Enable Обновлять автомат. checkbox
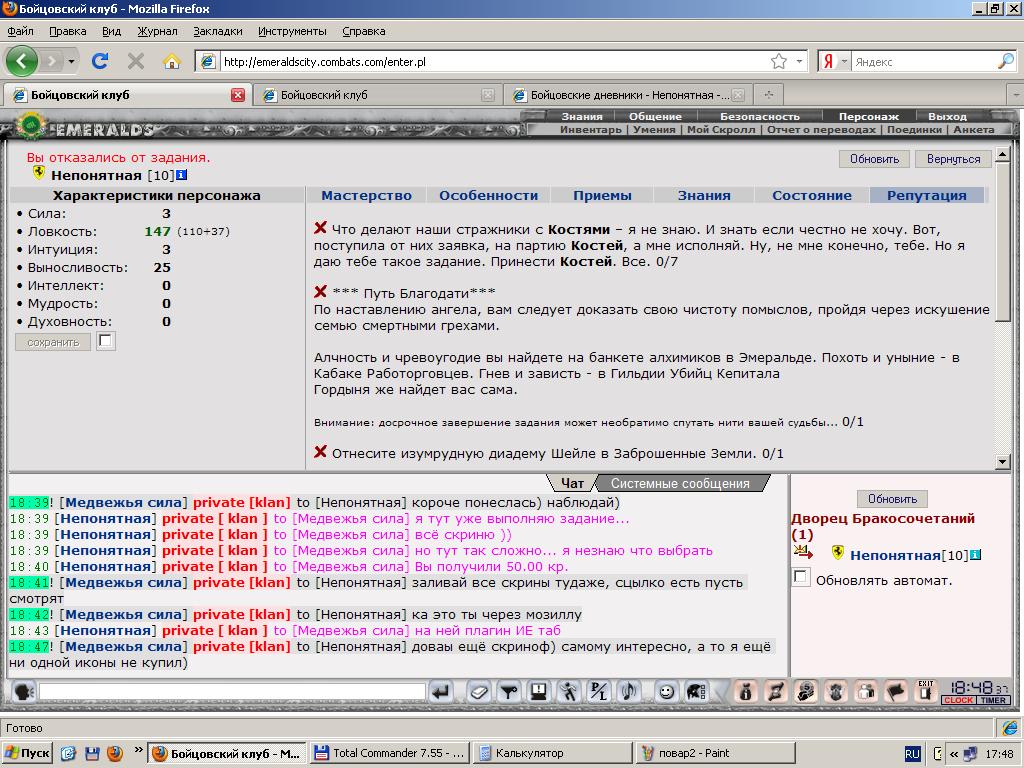Image resolution: width=1024 pixels, height=768 pixels. point(801,577)
